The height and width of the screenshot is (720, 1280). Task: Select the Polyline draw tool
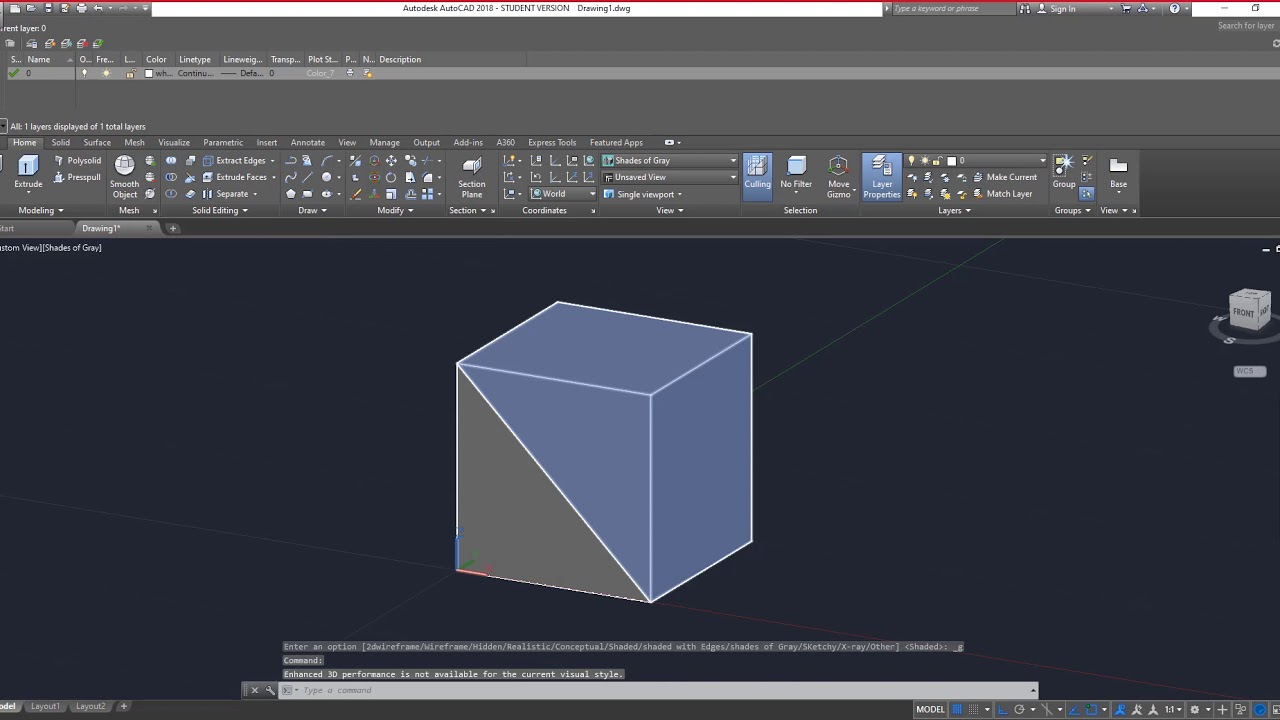[x=291, y=160]
